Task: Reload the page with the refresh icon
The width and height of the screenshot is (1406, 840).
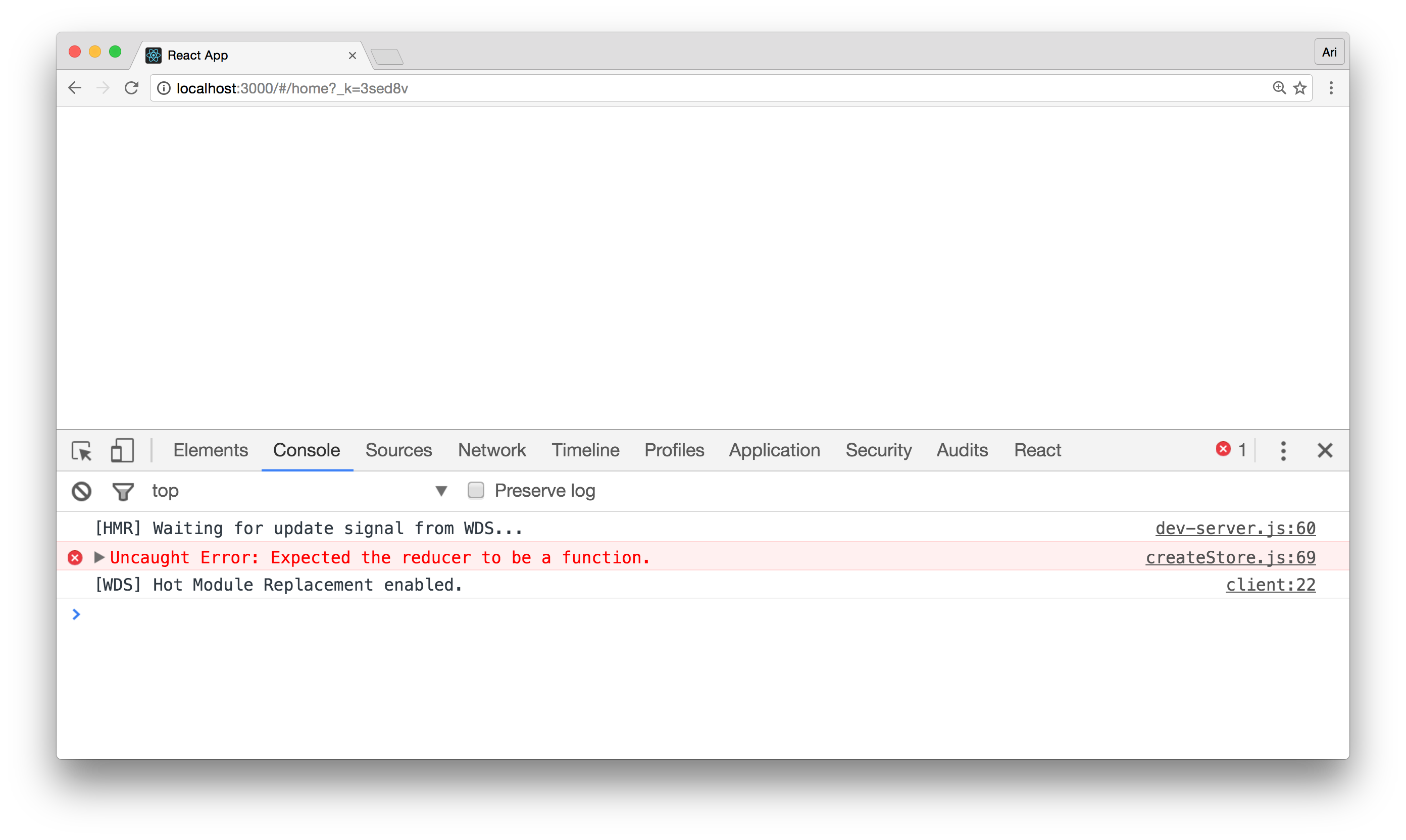Action: click(131, 88)
